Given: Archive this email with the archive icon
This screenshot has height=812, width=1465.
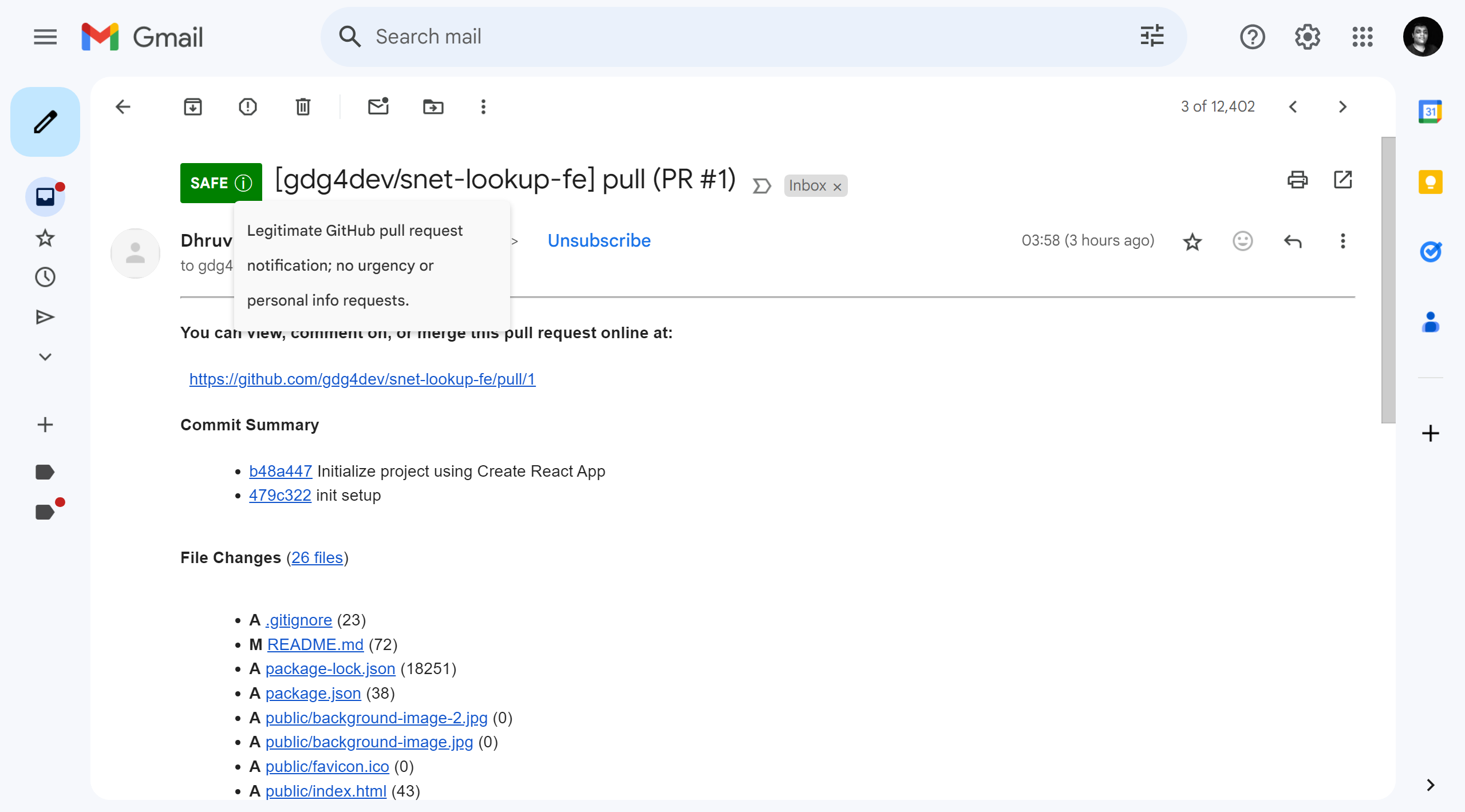Looking at the screenshot, I should 192,107.
